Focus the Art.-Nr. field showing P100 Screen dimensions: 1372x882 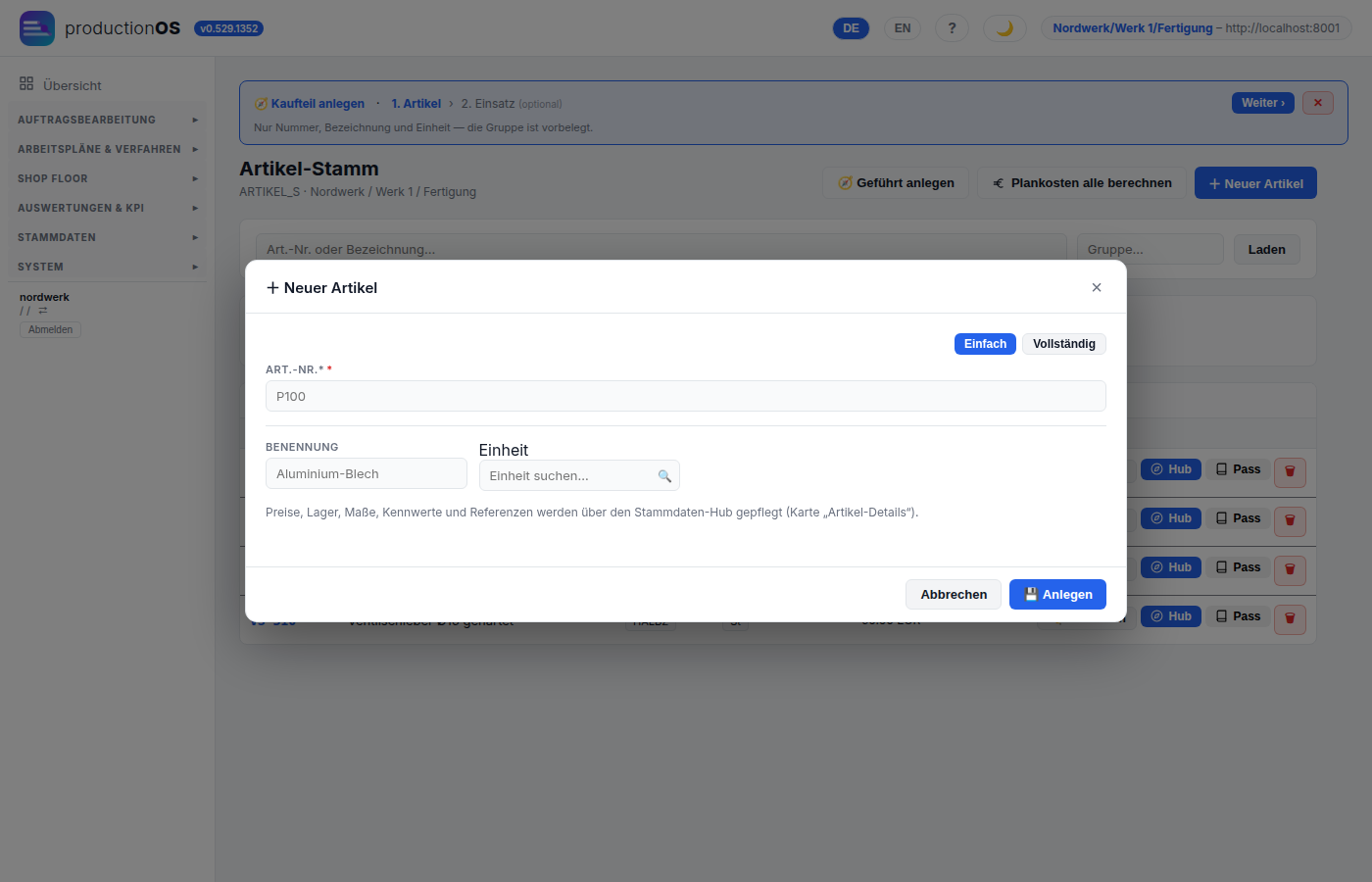[x=686, y=396]
